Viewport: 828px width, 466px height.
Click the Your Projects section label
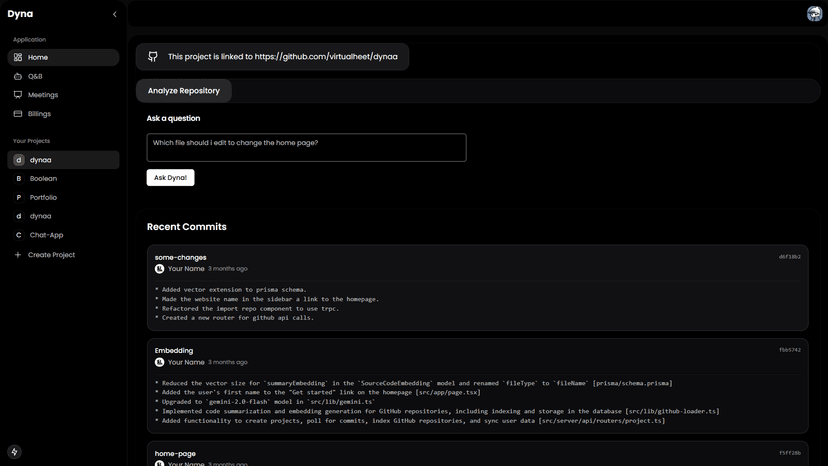click(31, 141)
